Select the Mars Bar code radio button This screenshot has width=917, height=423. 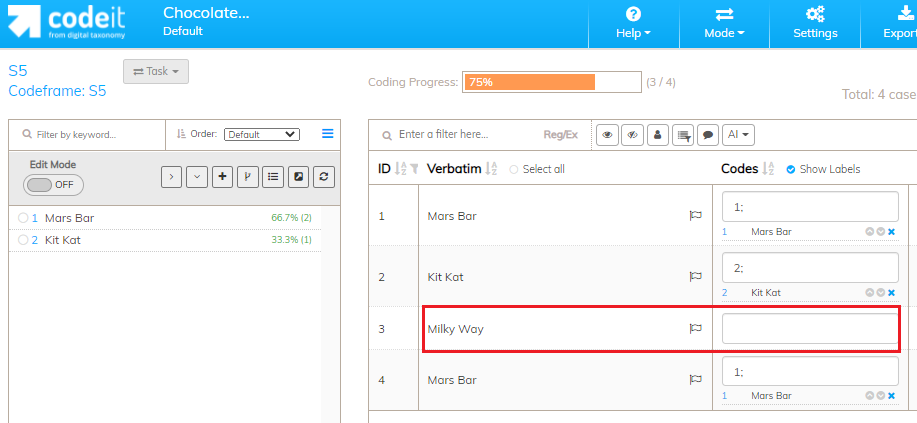[23, 218]
